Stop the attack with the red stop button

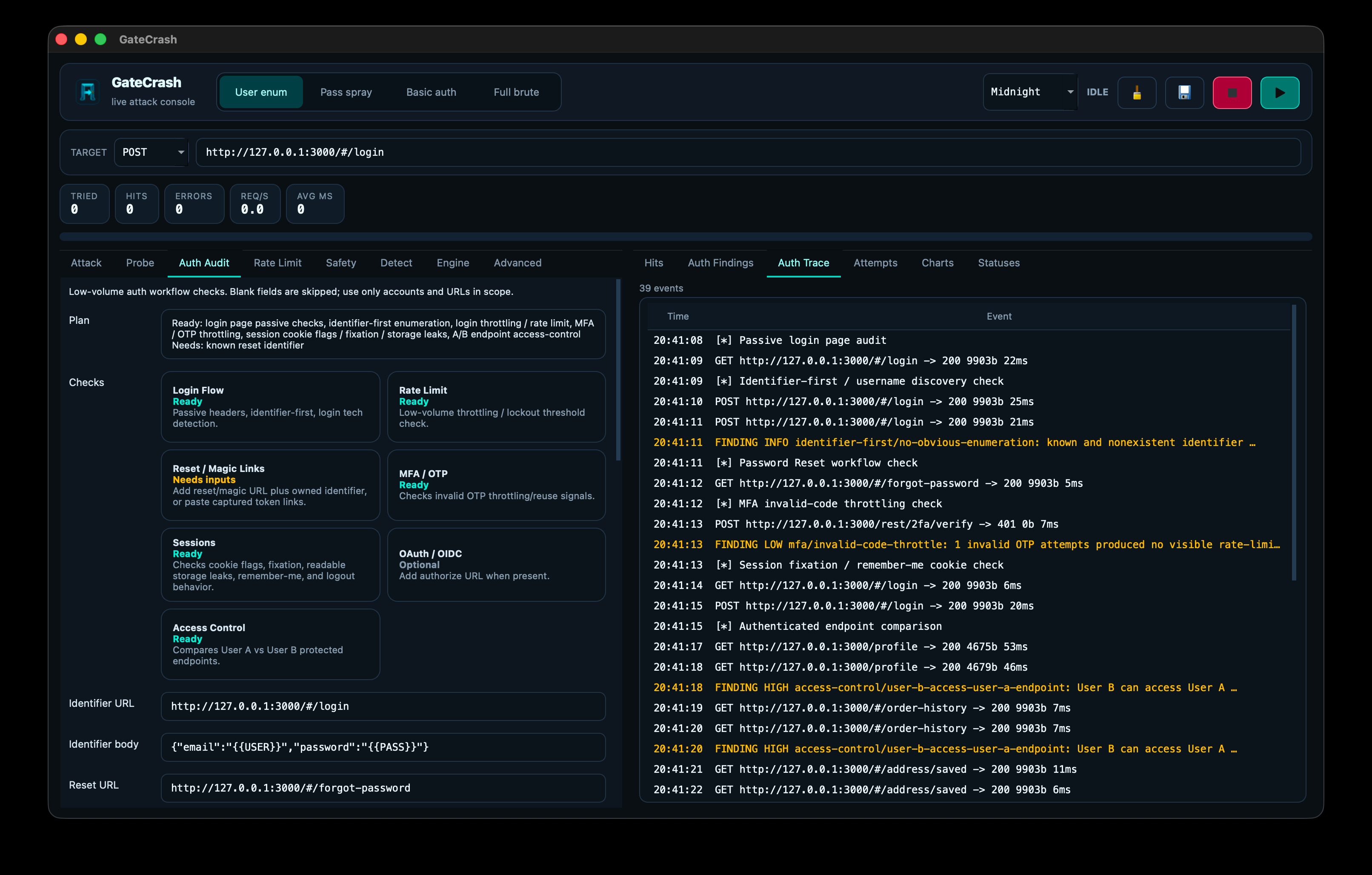tap(1232, 92)
